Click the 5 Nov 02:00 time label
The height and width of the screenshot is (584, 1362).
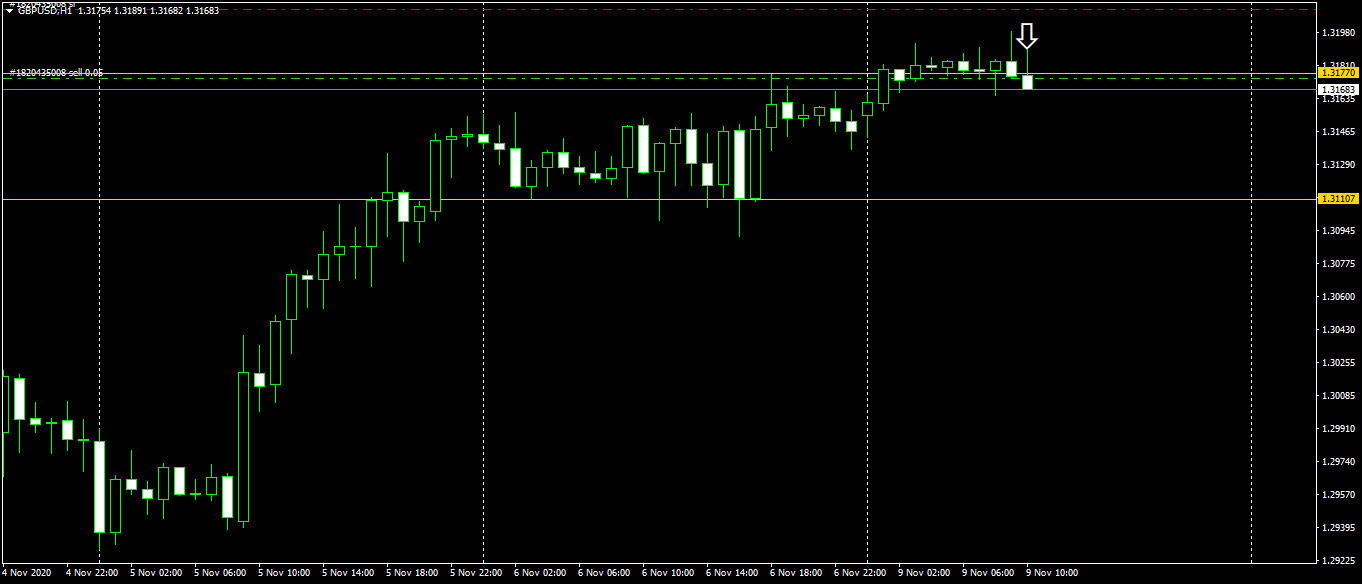[x=156, y=573]
